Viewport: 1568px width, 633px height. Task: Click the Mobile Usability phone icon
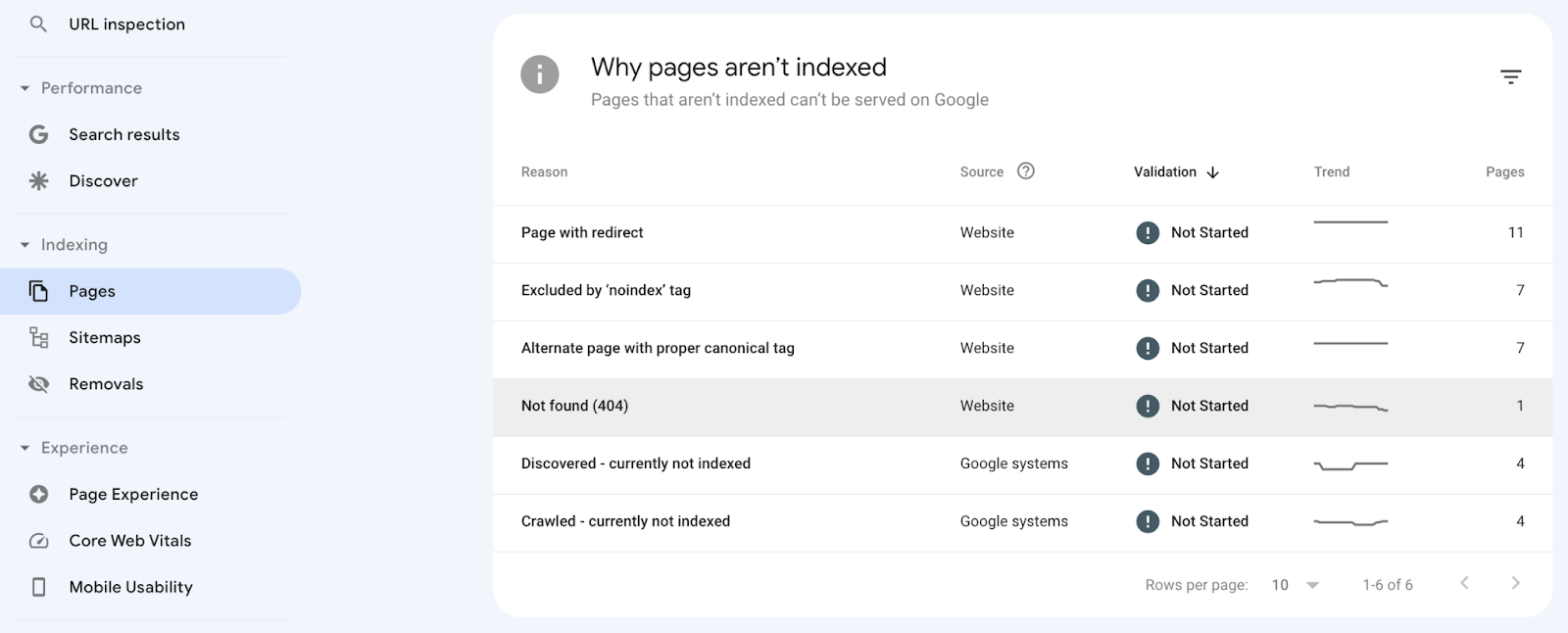pos(39,587)
